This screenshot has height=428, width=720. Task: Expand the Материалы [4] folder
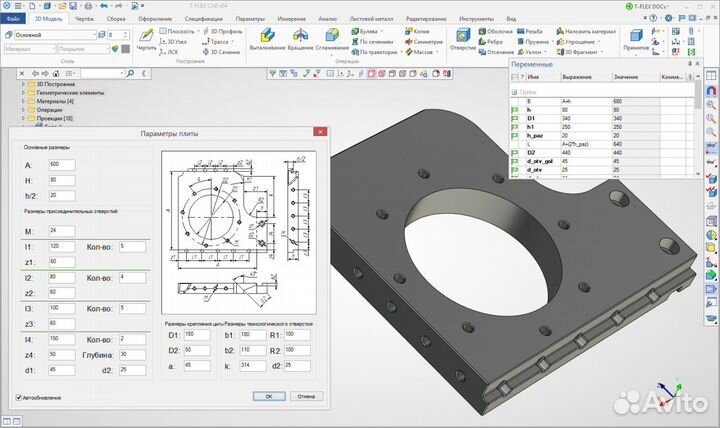click(x=24, y=102)
